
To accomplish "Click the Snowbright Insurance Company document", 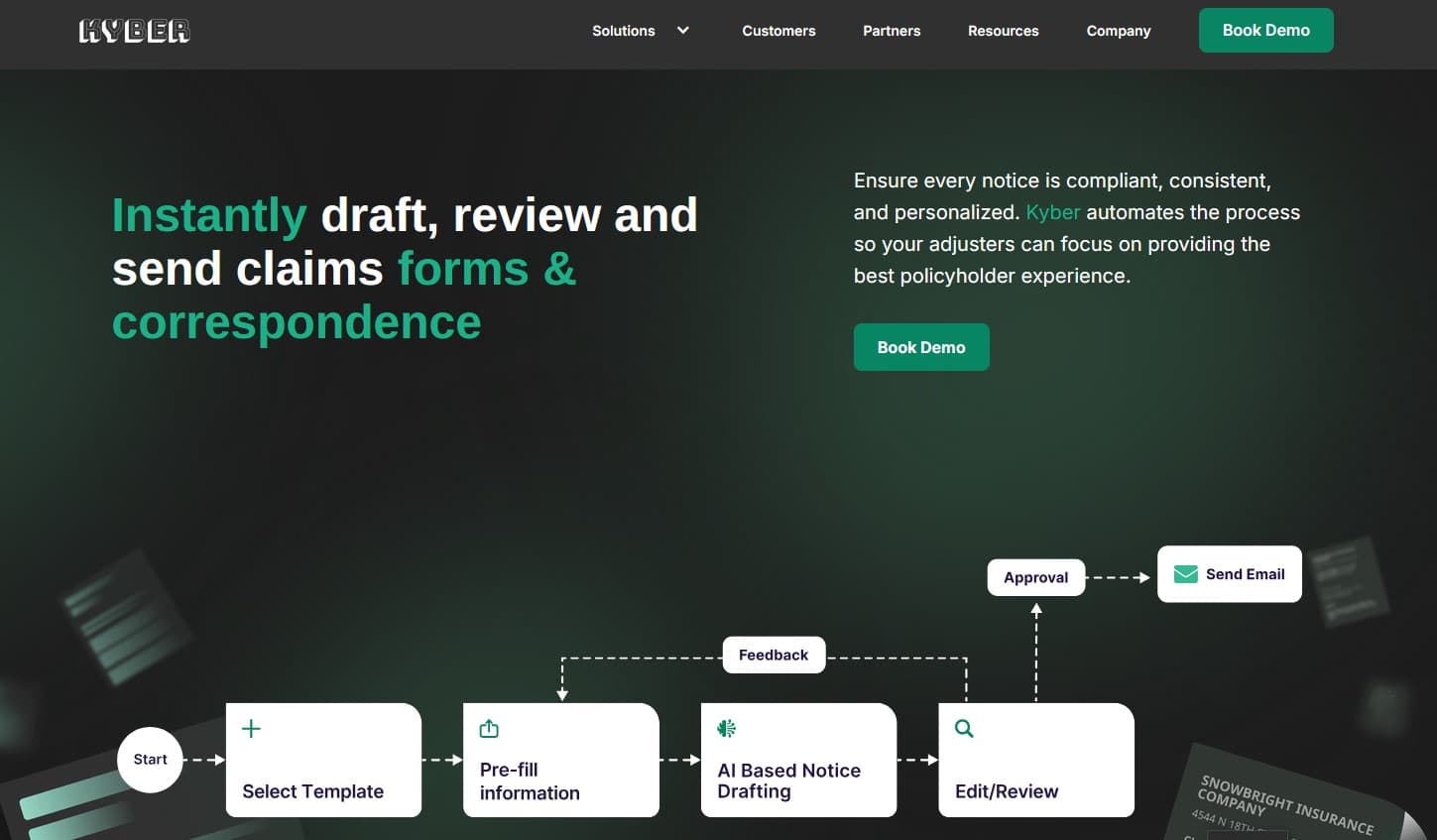I will [1294, 792].
